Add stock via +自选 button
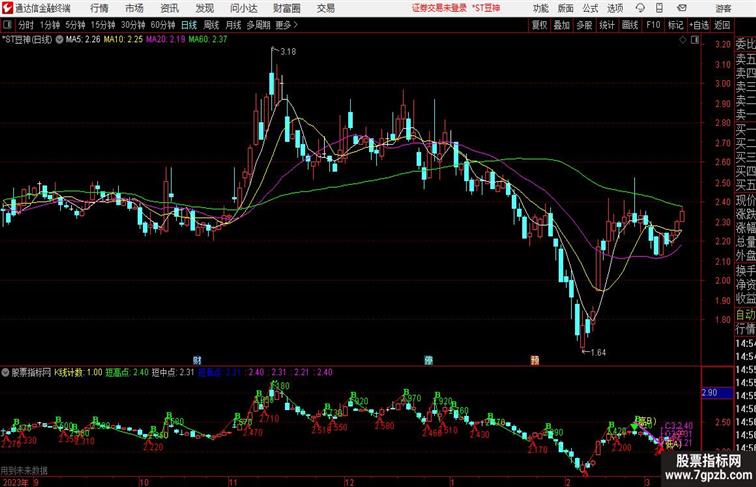756x487 pixels. [699, 25]
